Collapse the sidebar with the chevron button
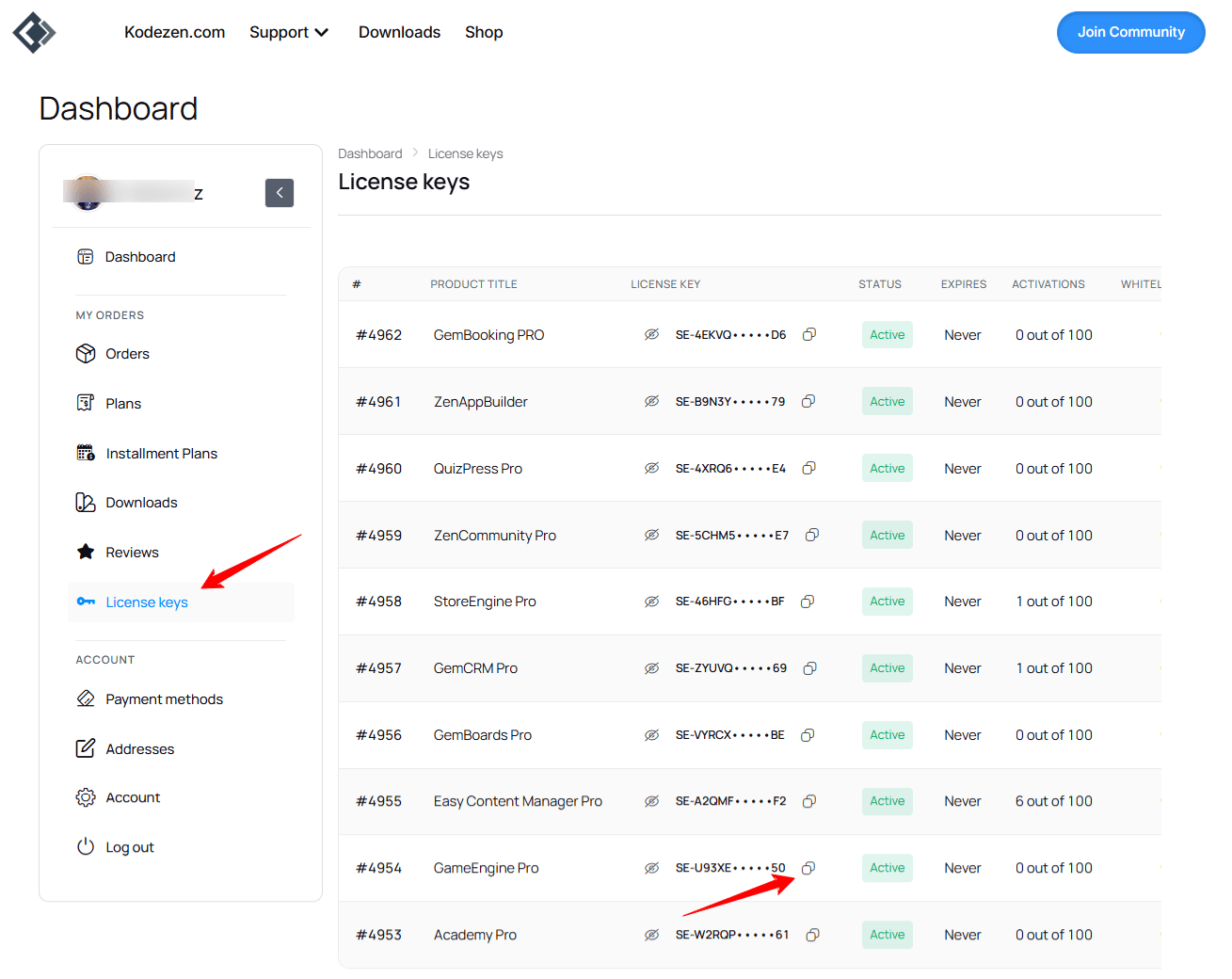This screenshot has height=979, width=1232. click(280, 193)
